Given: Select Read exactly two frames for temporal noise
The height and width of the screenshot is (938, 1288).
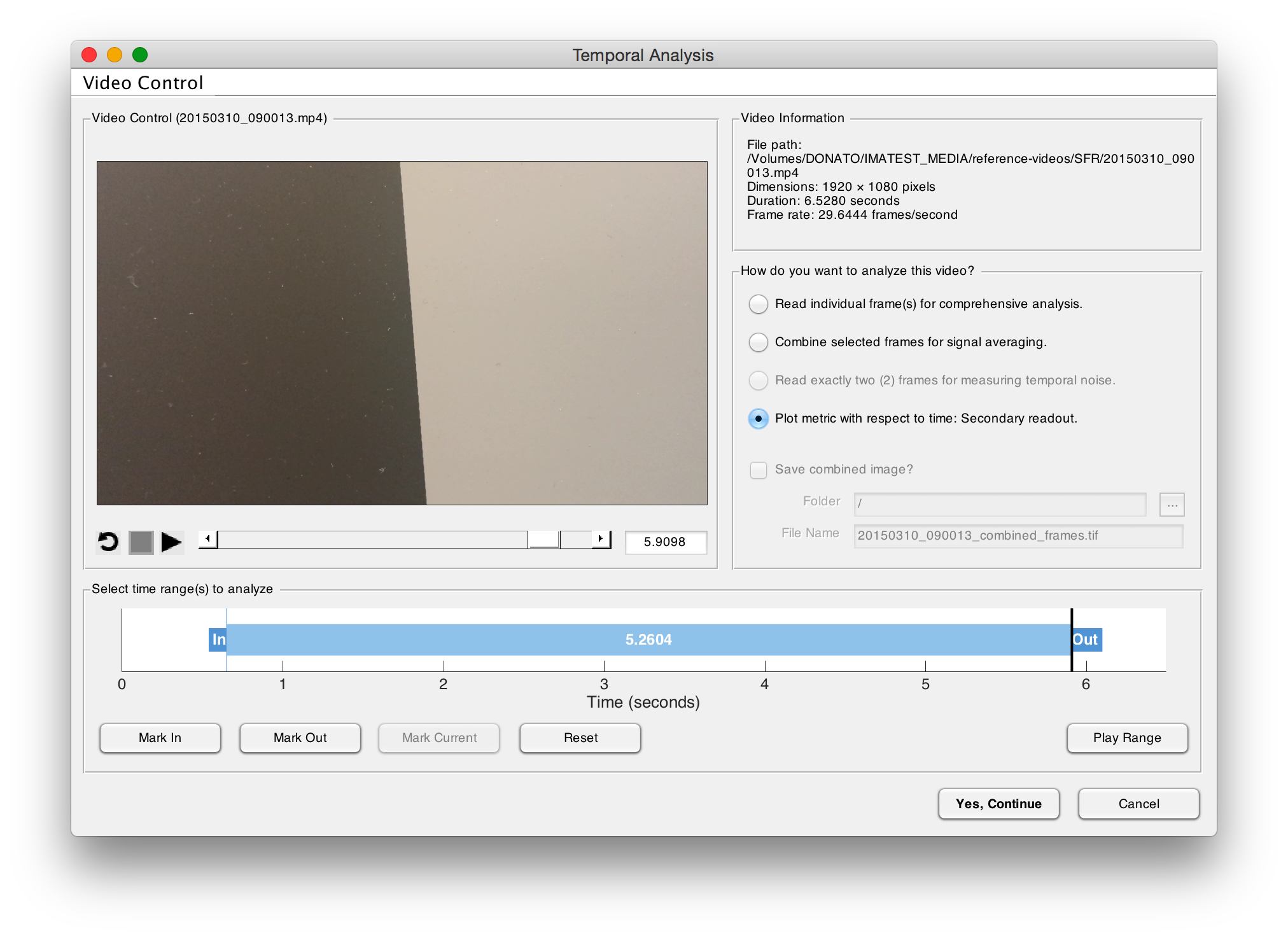Looking at the screenshot, I should (758, 381).
